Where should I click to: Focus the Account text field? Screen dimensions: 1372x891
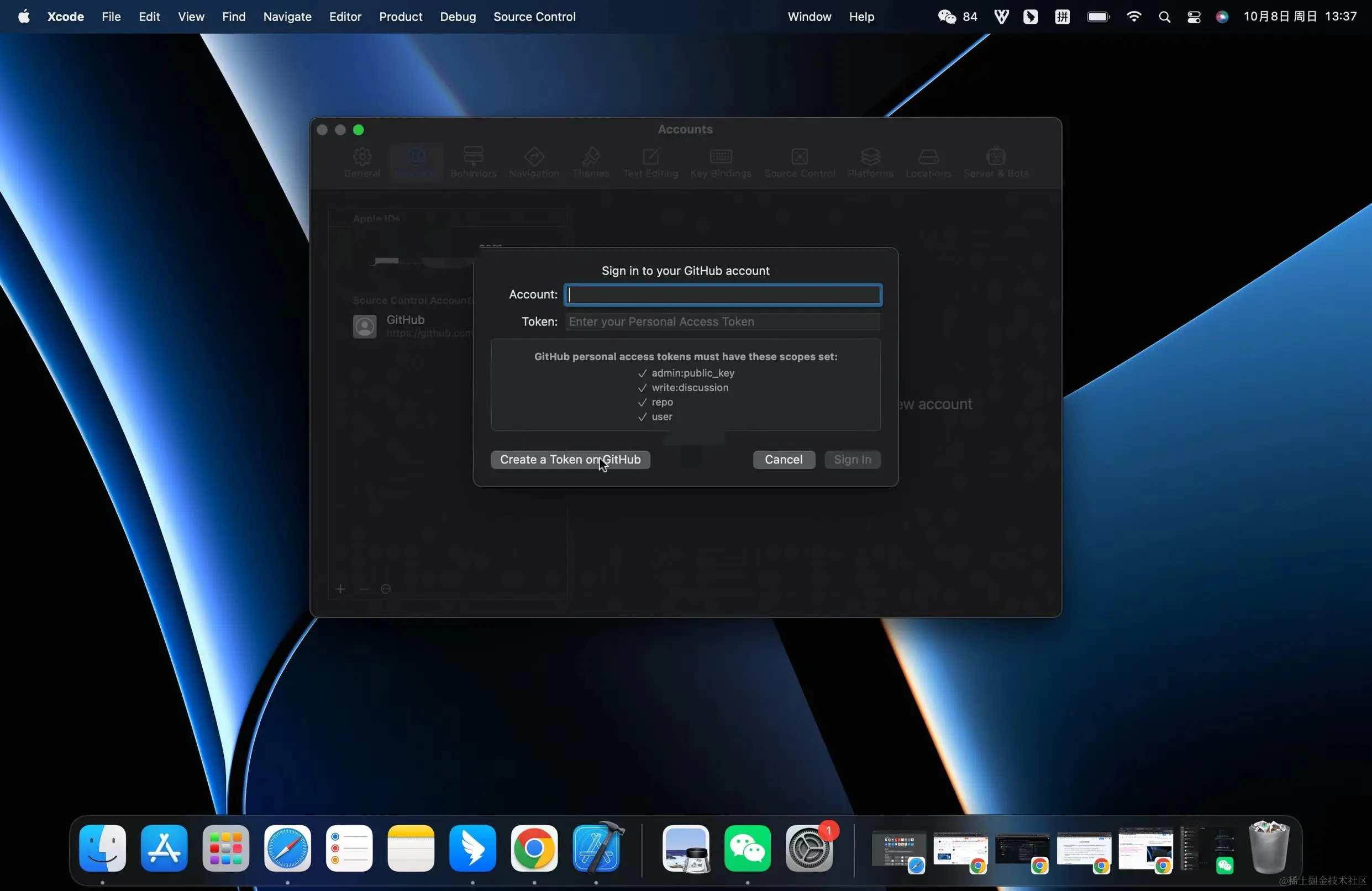point(722,294)
